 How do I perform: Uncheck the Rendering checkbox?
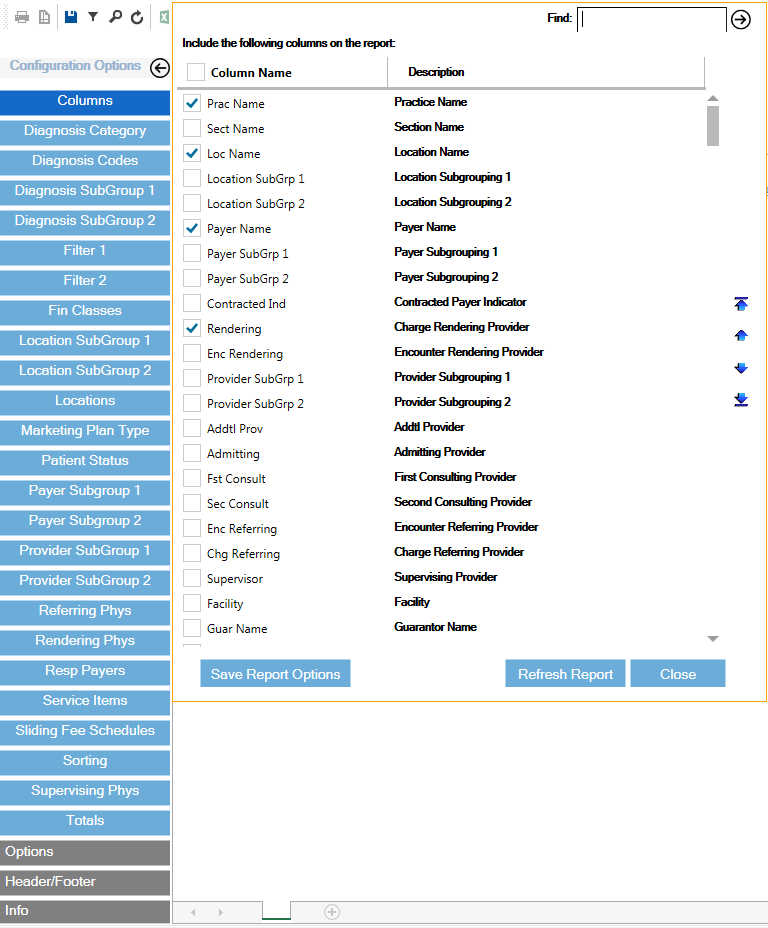pos(192,328)
